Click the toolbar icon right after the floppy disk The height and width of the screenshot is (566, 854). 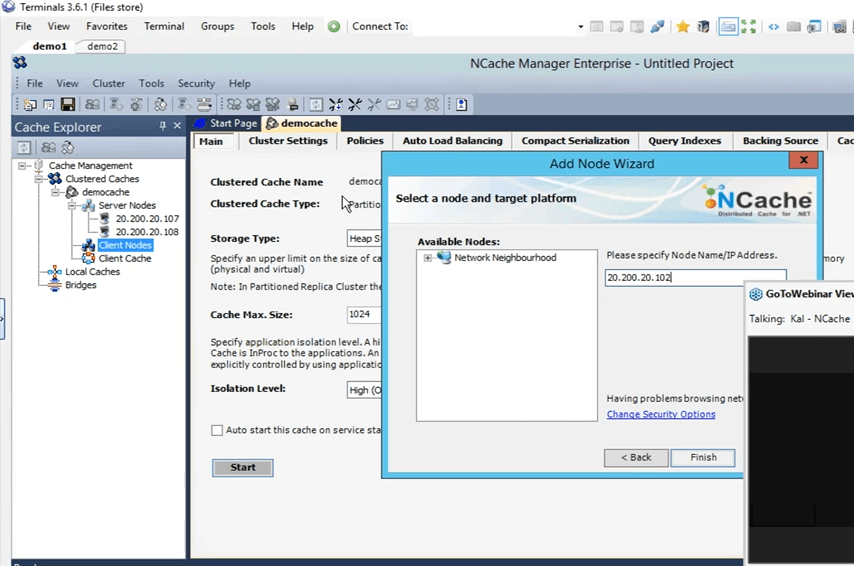click(x=92, y=104)
